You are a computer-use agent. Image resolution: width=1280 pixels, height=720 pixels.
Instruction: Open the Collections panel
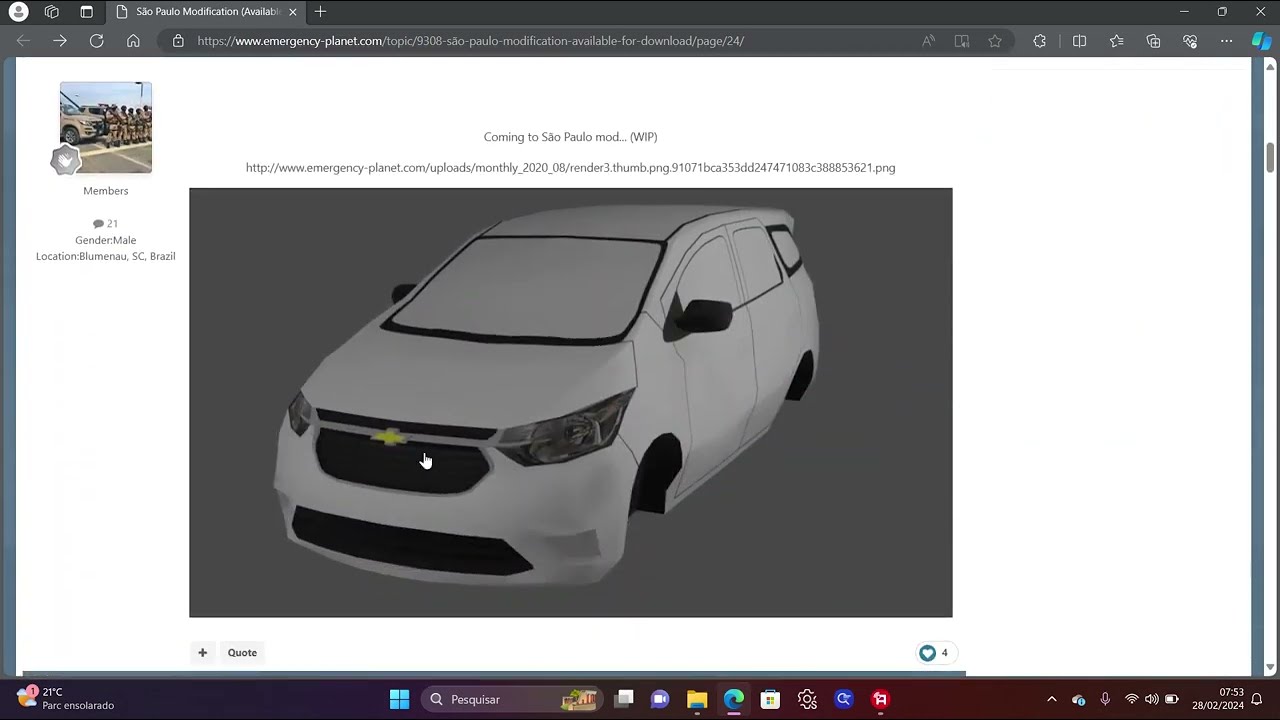[x=1153, y=41]
